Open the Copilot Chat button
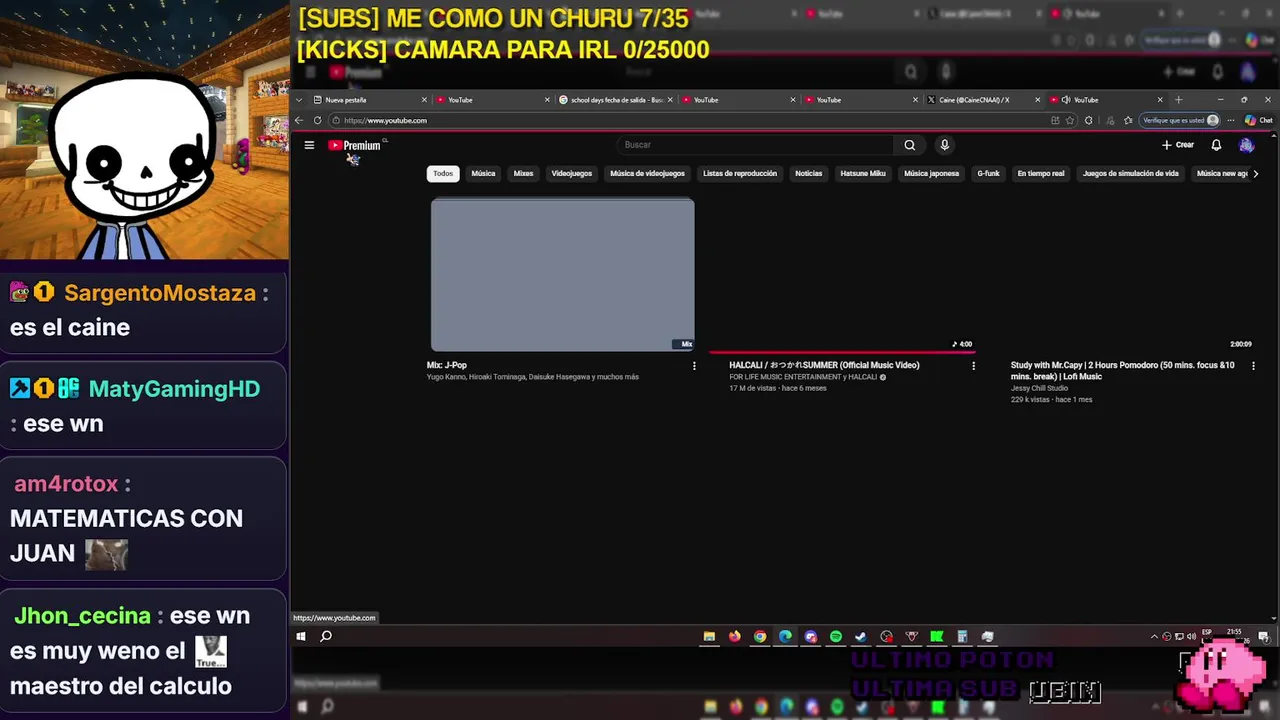Screen dimensions: 1280x720 pyautogui.click(x=1258, y=120)
